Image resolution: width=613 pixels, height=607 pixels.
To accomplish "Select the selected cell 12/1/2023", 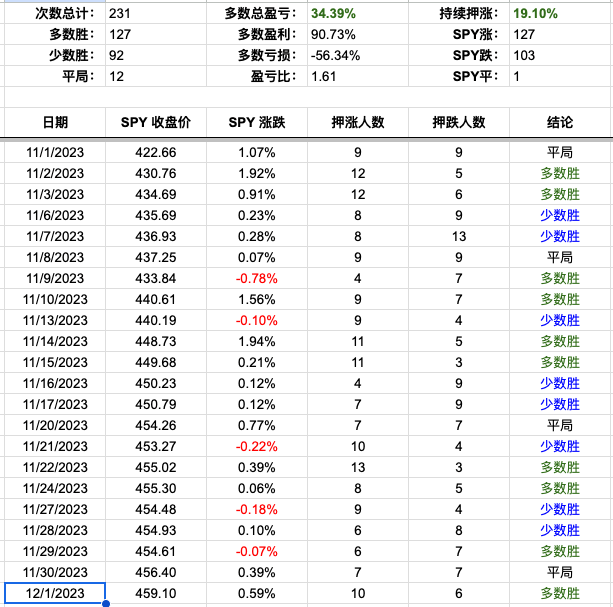I will point(55,593).
